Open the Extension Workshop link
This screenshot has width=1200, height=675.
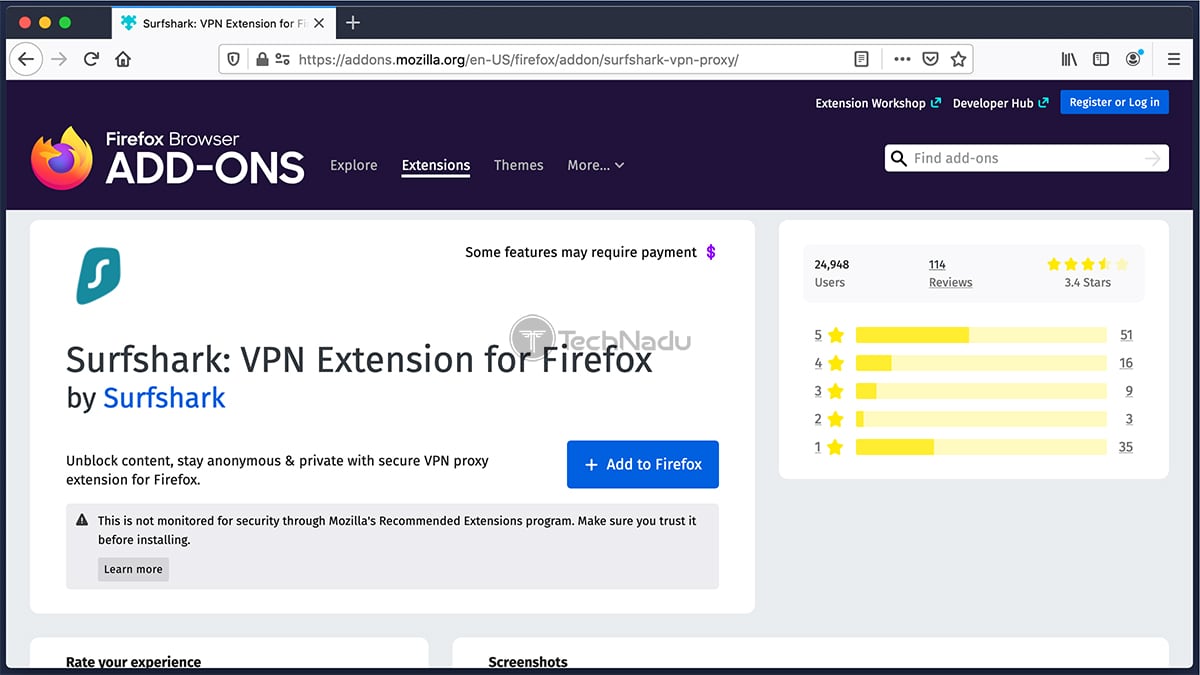pyautogui.click(x=878, y=103)
